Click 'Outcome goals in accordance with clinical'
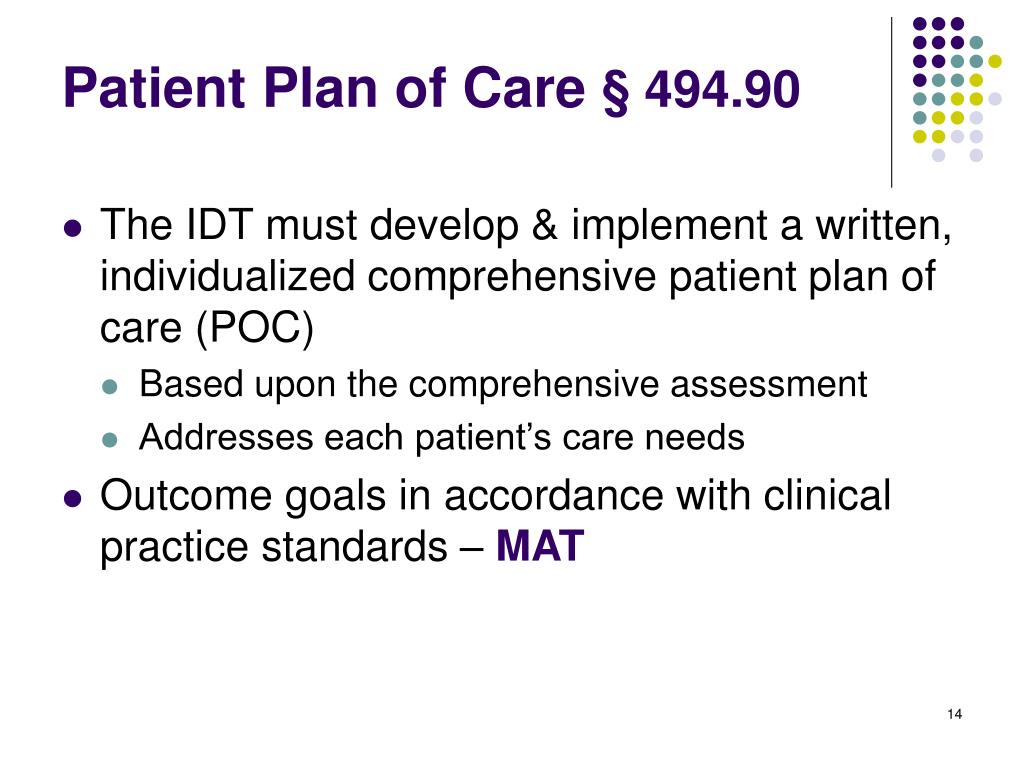 (x=495, y=496)
